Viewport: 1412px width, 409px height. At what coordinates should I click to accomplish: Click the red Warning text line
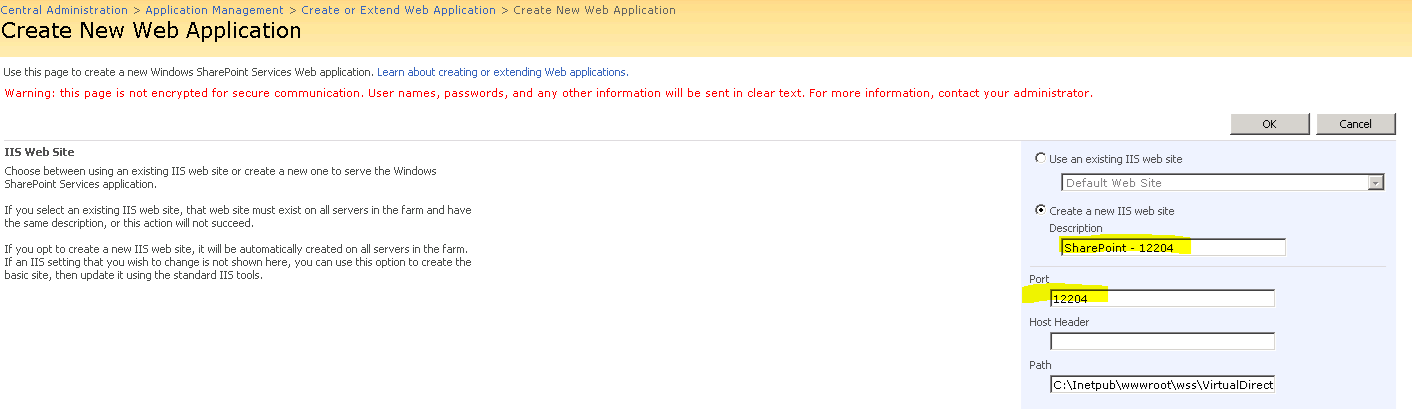point(548,93)
